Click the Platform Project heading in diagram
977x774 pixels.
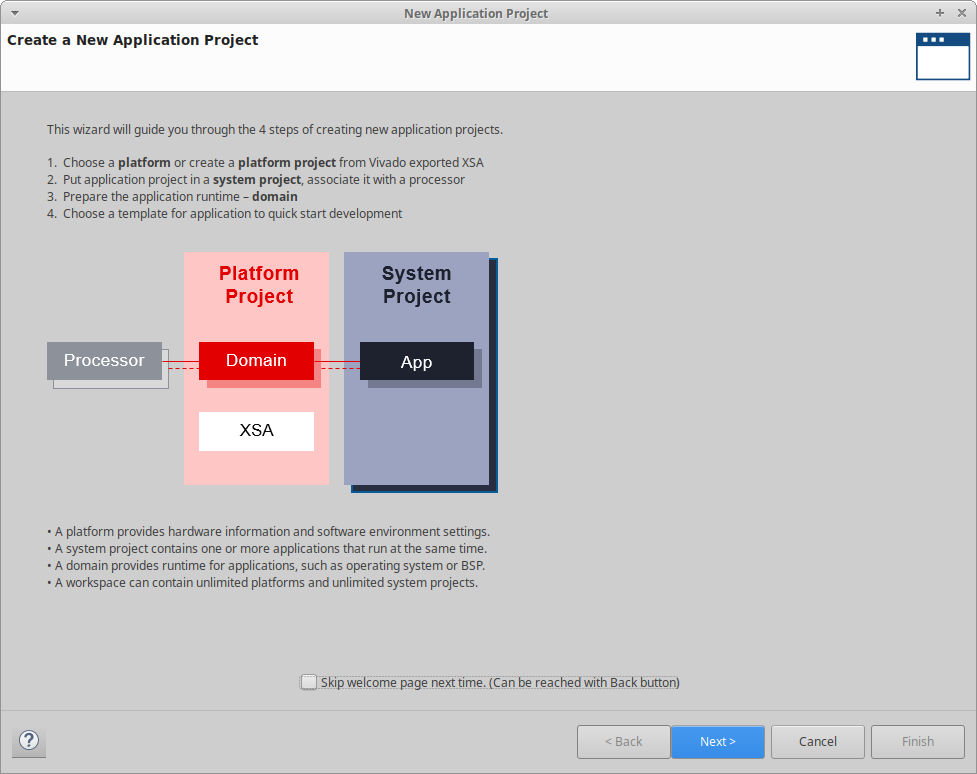point(259,285)
